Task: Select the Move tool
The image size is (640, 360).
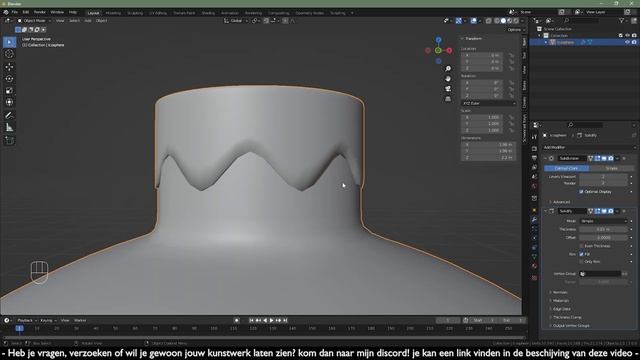Action: (x=9, y=67)
